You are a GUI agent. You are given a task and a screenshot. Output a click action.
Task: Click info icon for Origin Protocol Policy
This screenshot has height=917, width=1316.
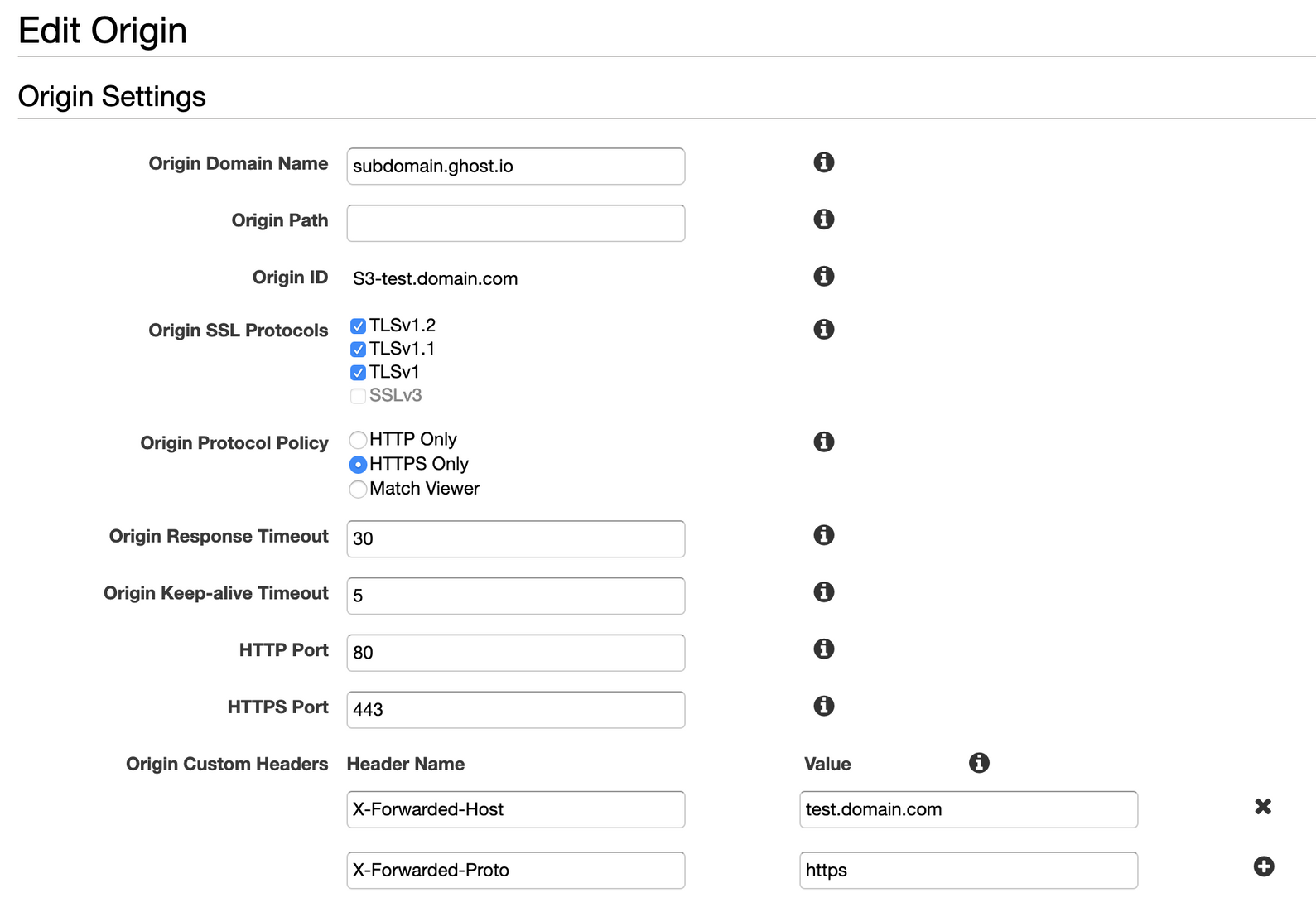[x=823, y=442]
